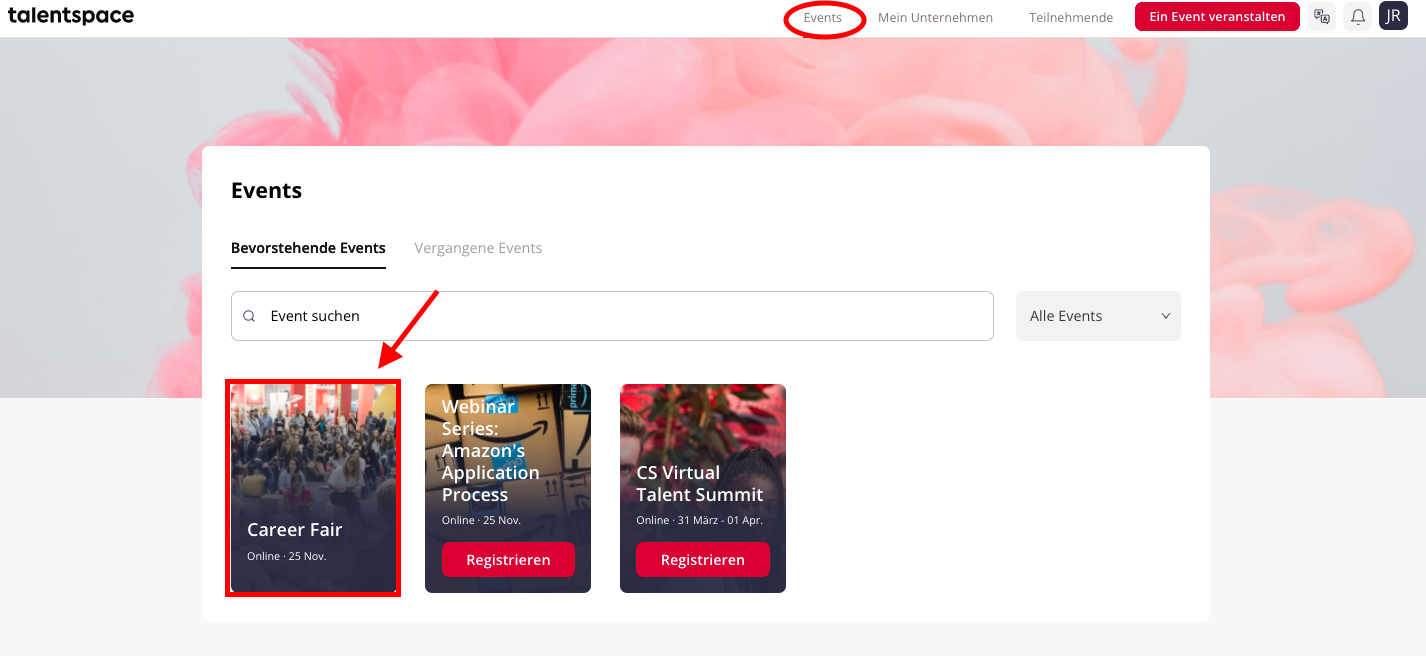
Task: Click Ein Event veranstalten button
Action: (x=1217, y=17)
